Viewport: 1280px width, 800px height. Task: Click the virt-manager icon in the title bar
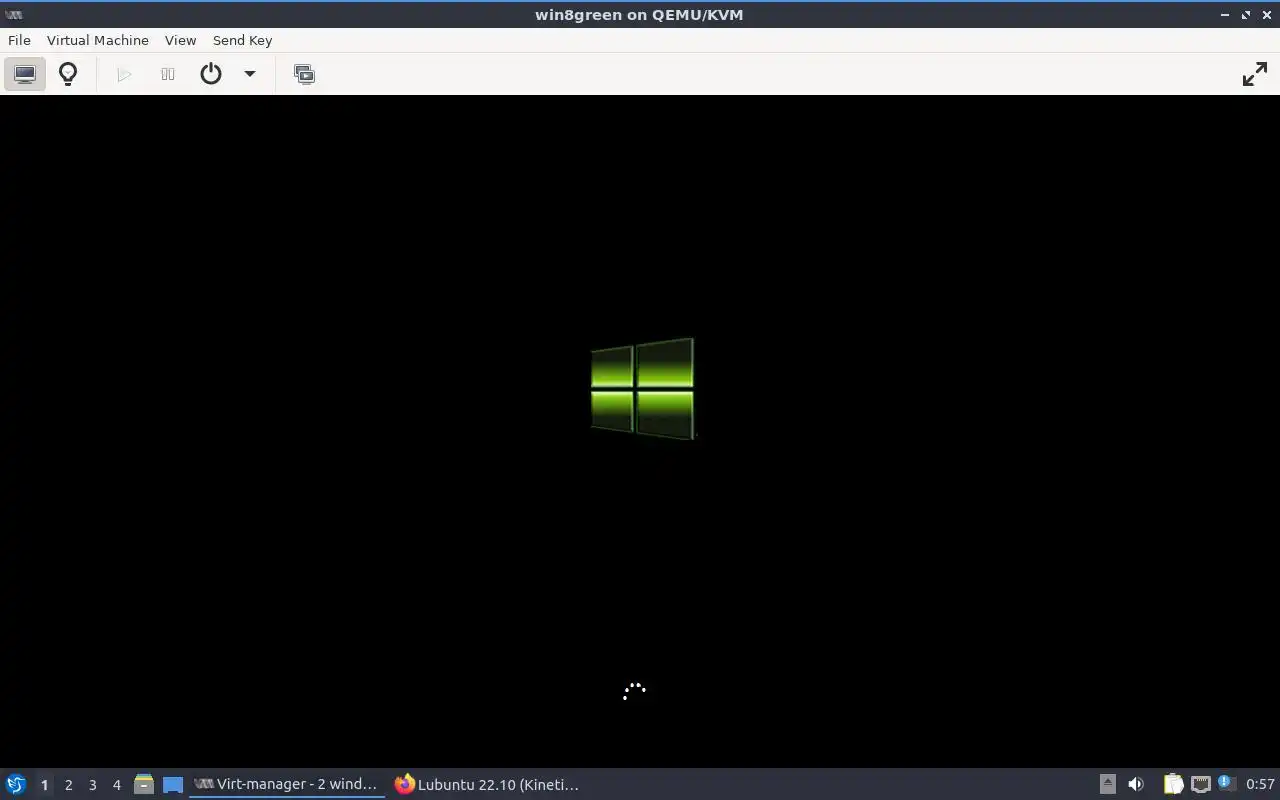tap(14, 14)
